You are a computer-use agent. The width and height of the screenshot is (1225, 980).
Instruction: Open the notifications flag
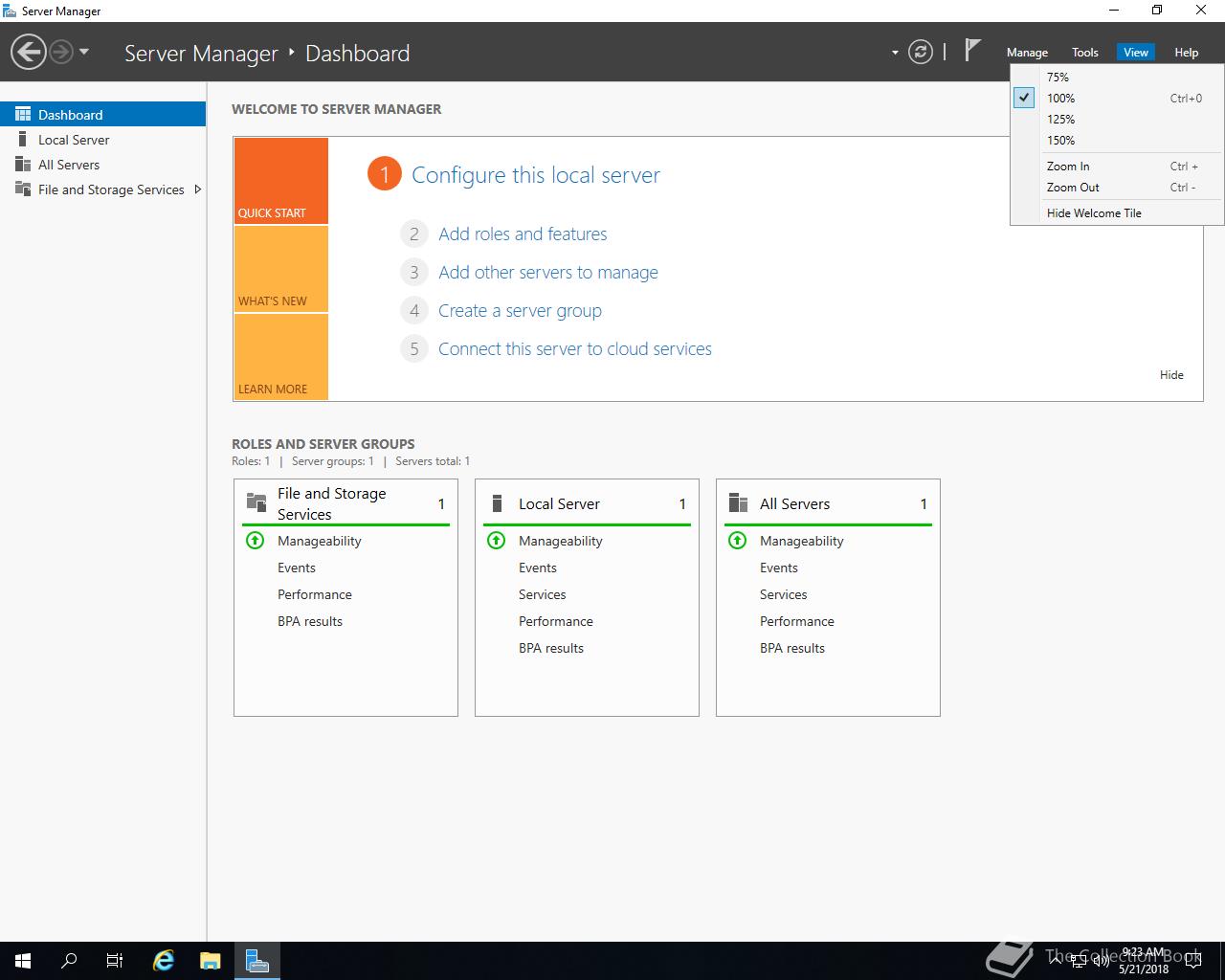(972, 50)
